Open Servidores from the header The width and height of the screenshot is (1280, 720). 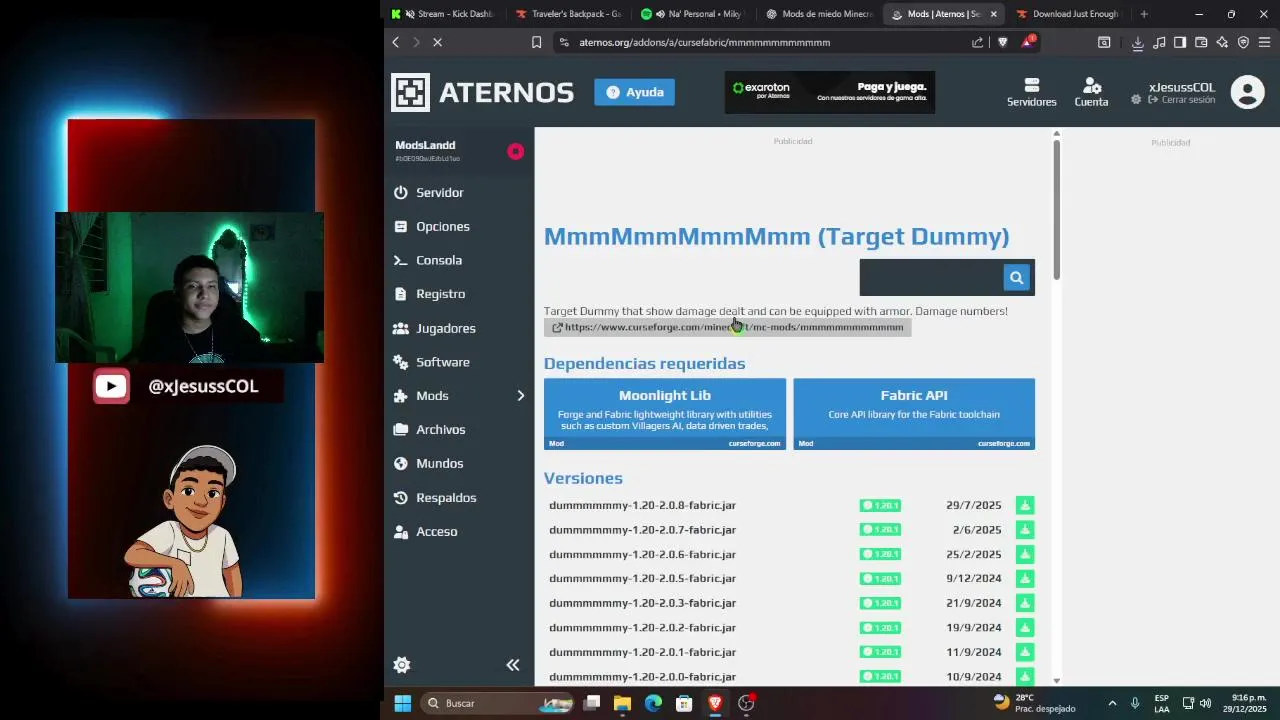point(1031,92)
